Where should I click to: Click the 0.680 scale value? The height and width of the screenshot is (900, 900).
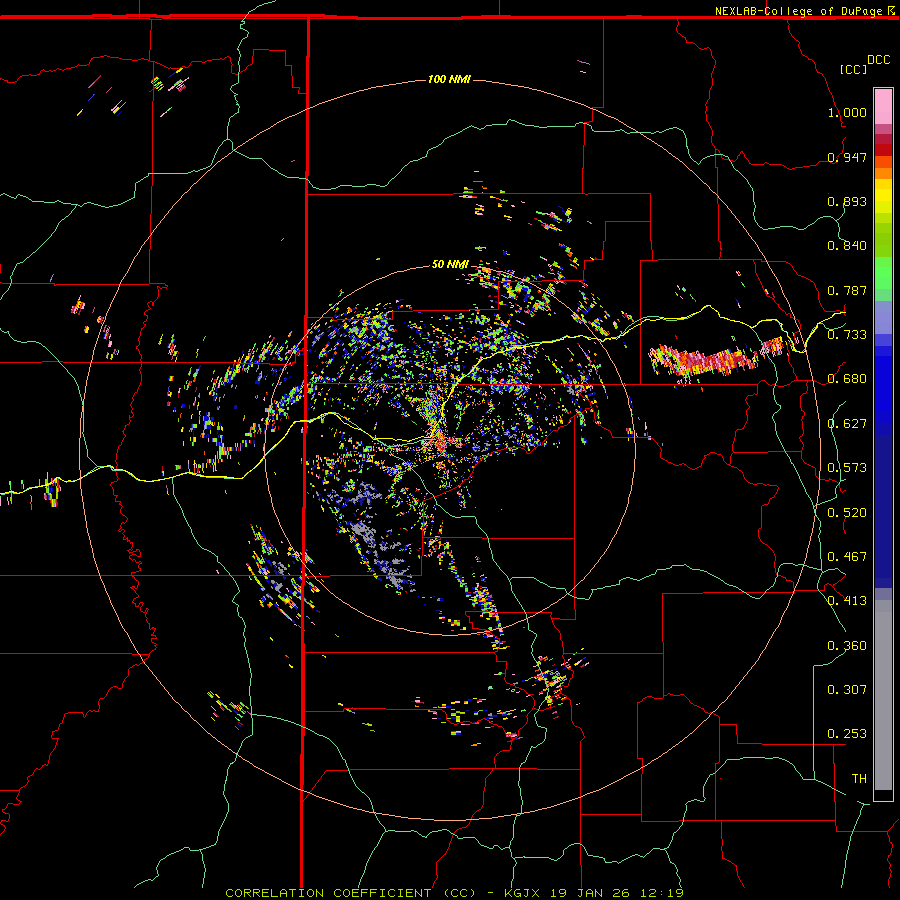[847, 378]
